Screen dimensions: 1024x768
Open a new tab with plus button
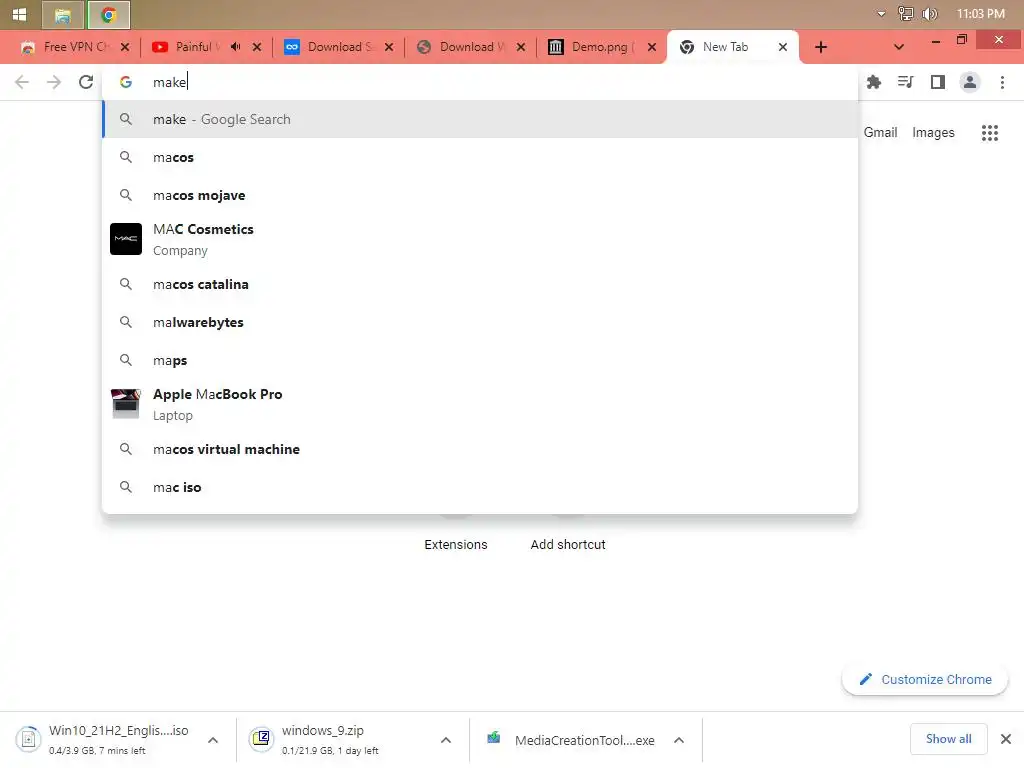pos(821,47)
